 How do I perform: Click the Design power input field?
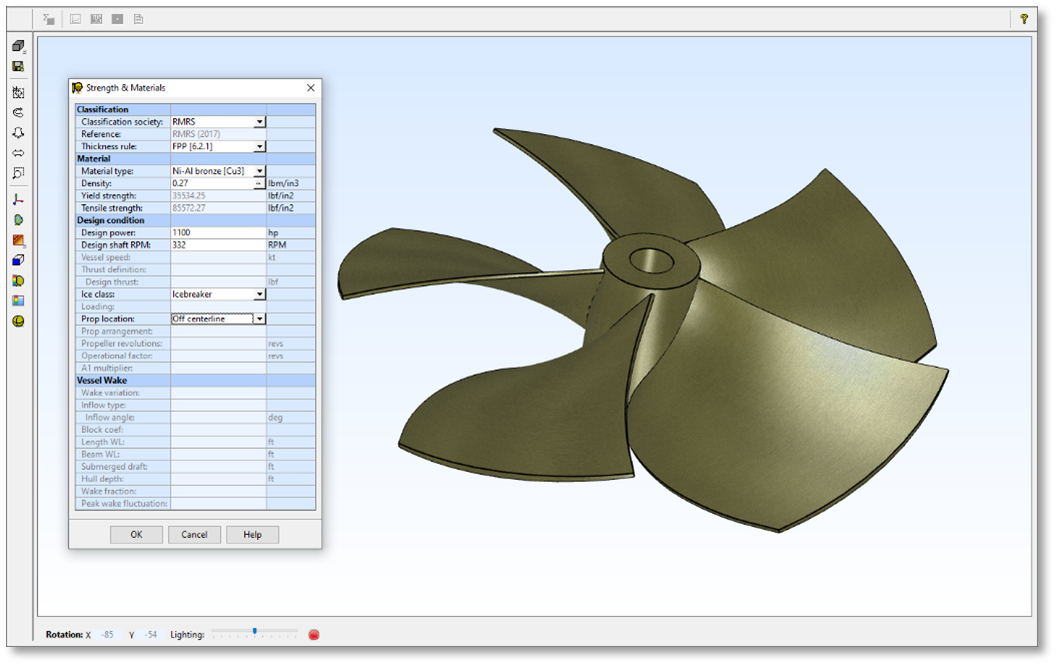tap(217, 233)
